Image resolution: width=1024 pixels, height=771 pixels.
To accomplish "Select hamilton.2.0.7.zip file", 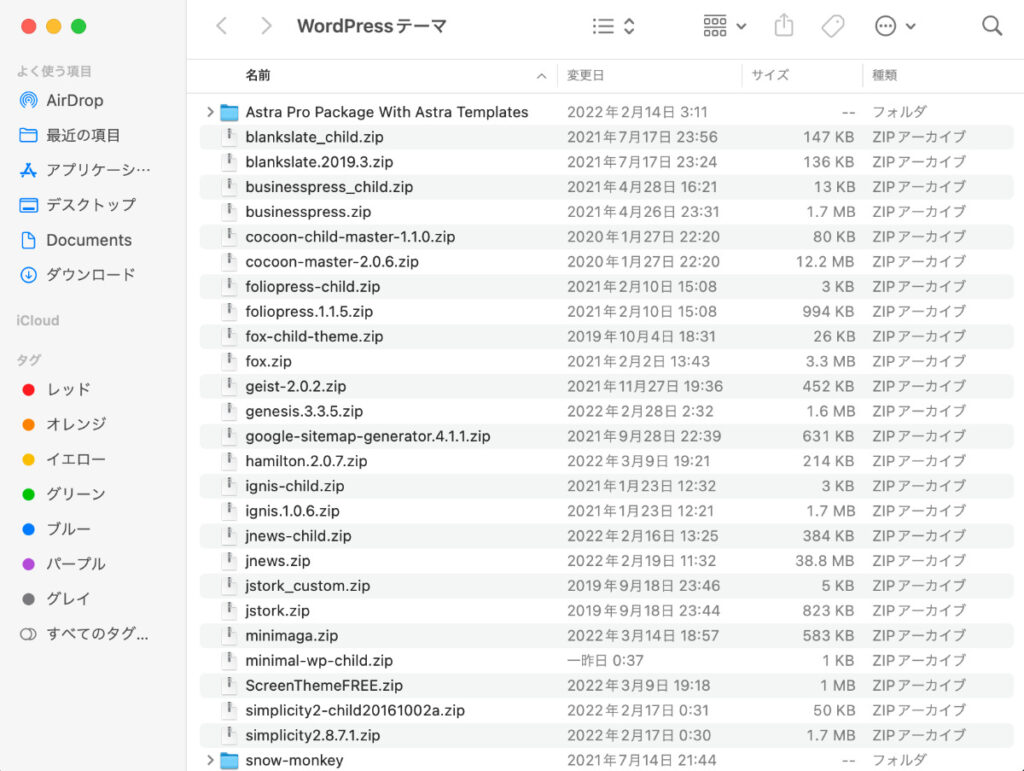I will (607, 462).
